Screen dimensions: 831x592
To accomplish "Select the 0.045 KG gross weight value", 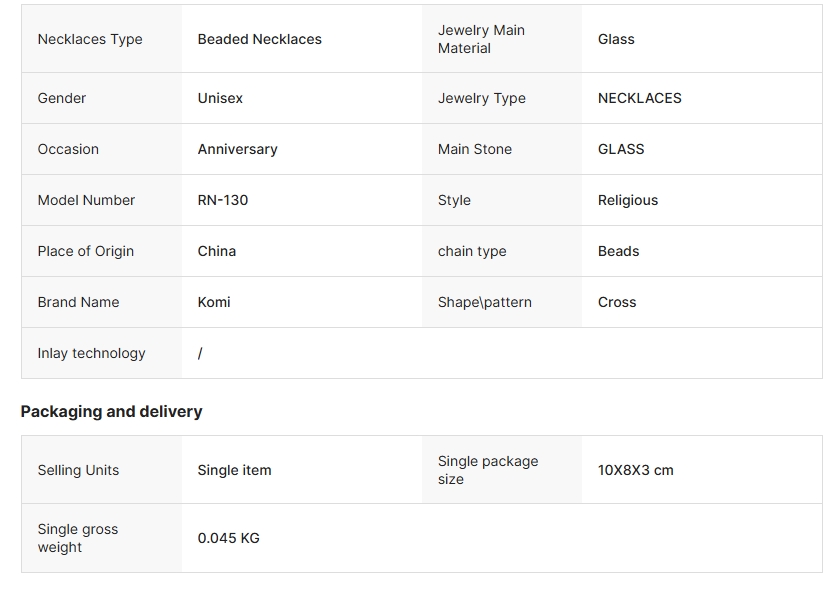I will tap(228, 538).
